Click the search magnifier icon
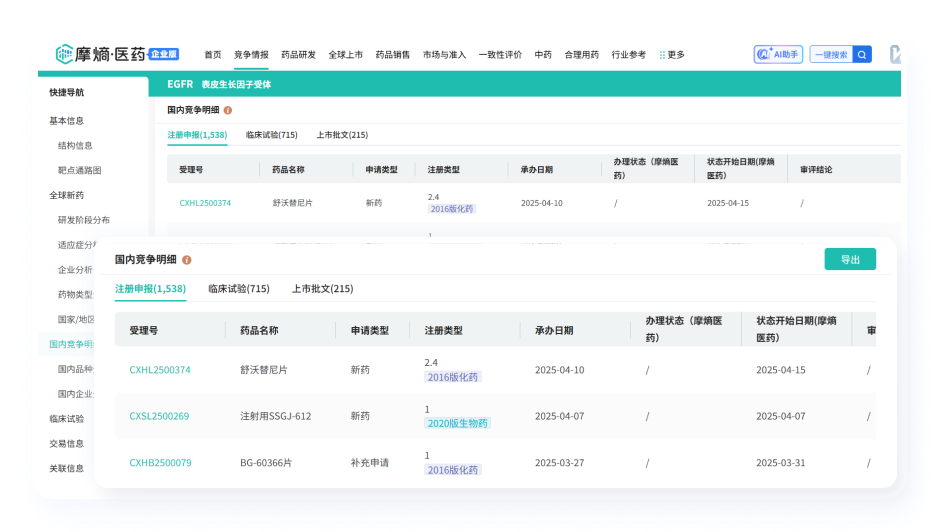Viewport: 940px width, 532px height. coord(861,55)
